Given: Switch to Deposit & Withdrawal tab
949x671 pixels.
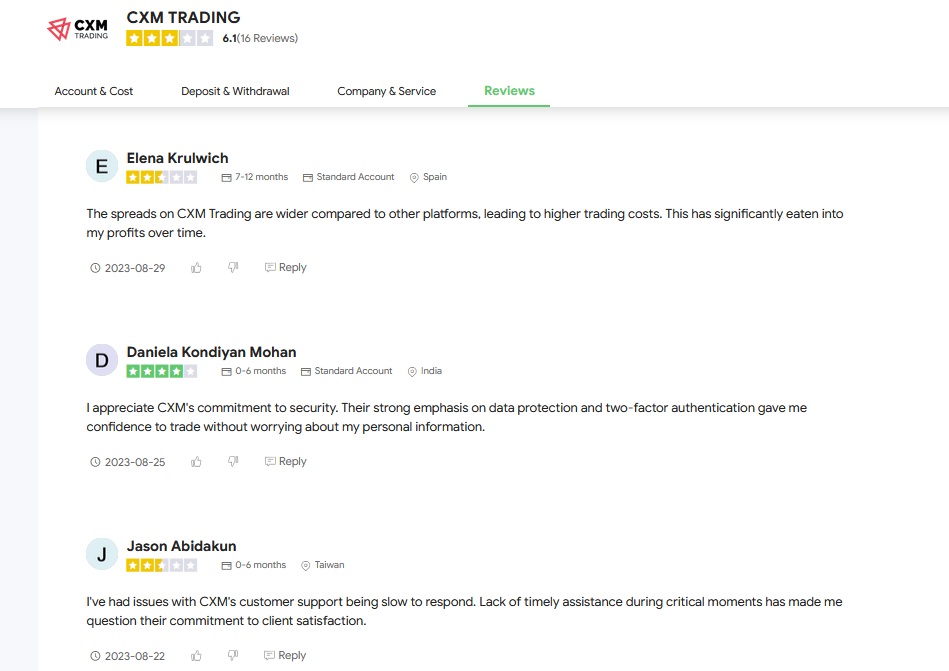Looking at the screenshot, I should tap(235, 91).
